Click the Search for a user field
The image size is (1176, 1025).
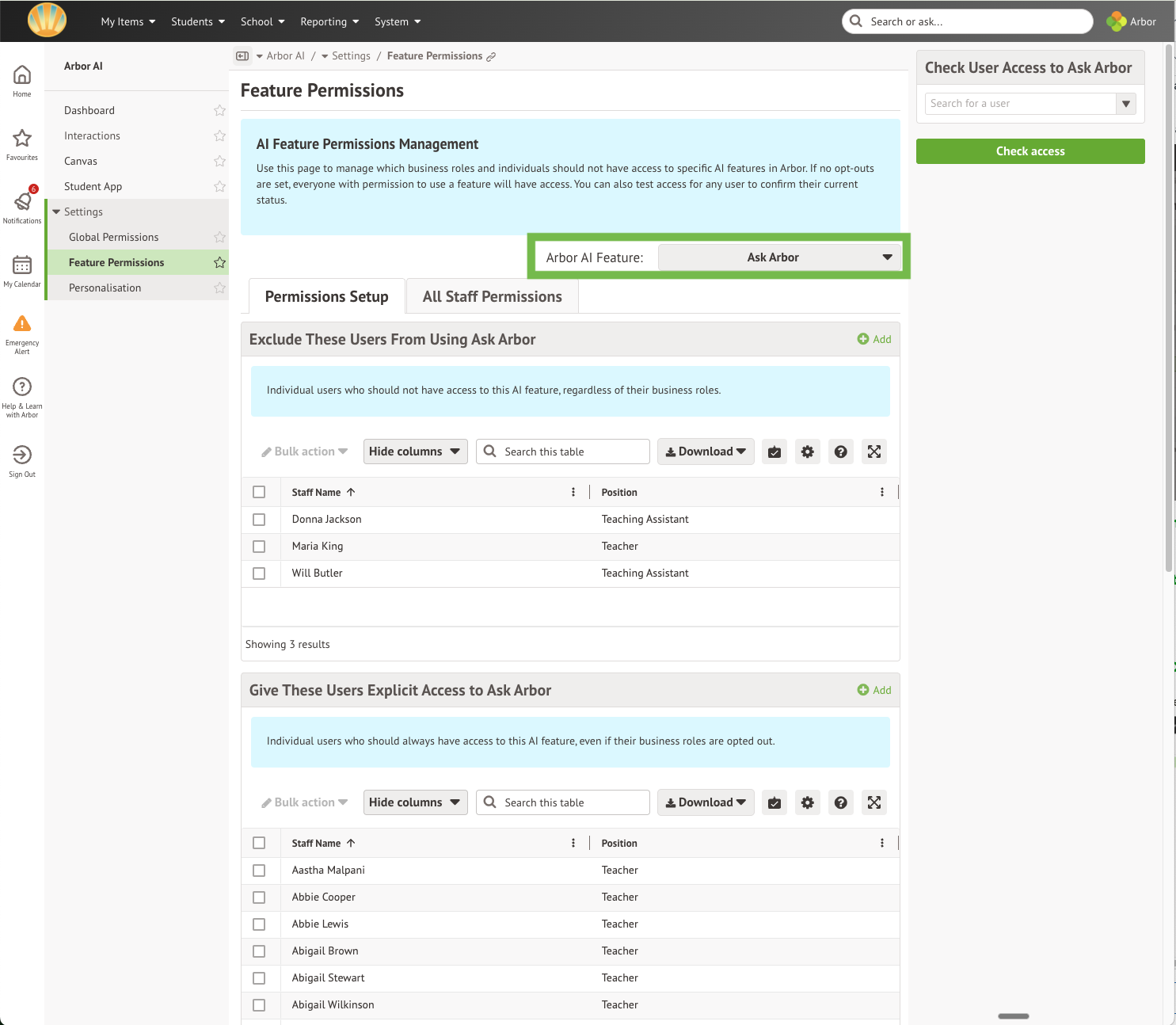click(x=1020, y=104)
